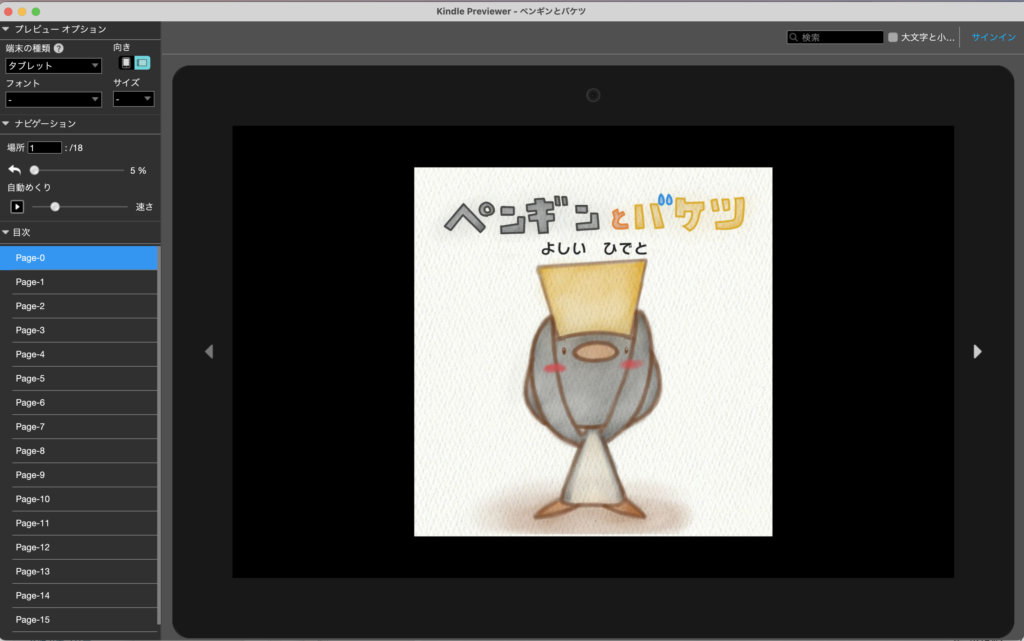Click the table of contents scrollbar
The height and width of the screenshot is (641, 1024).
[159, 436]
